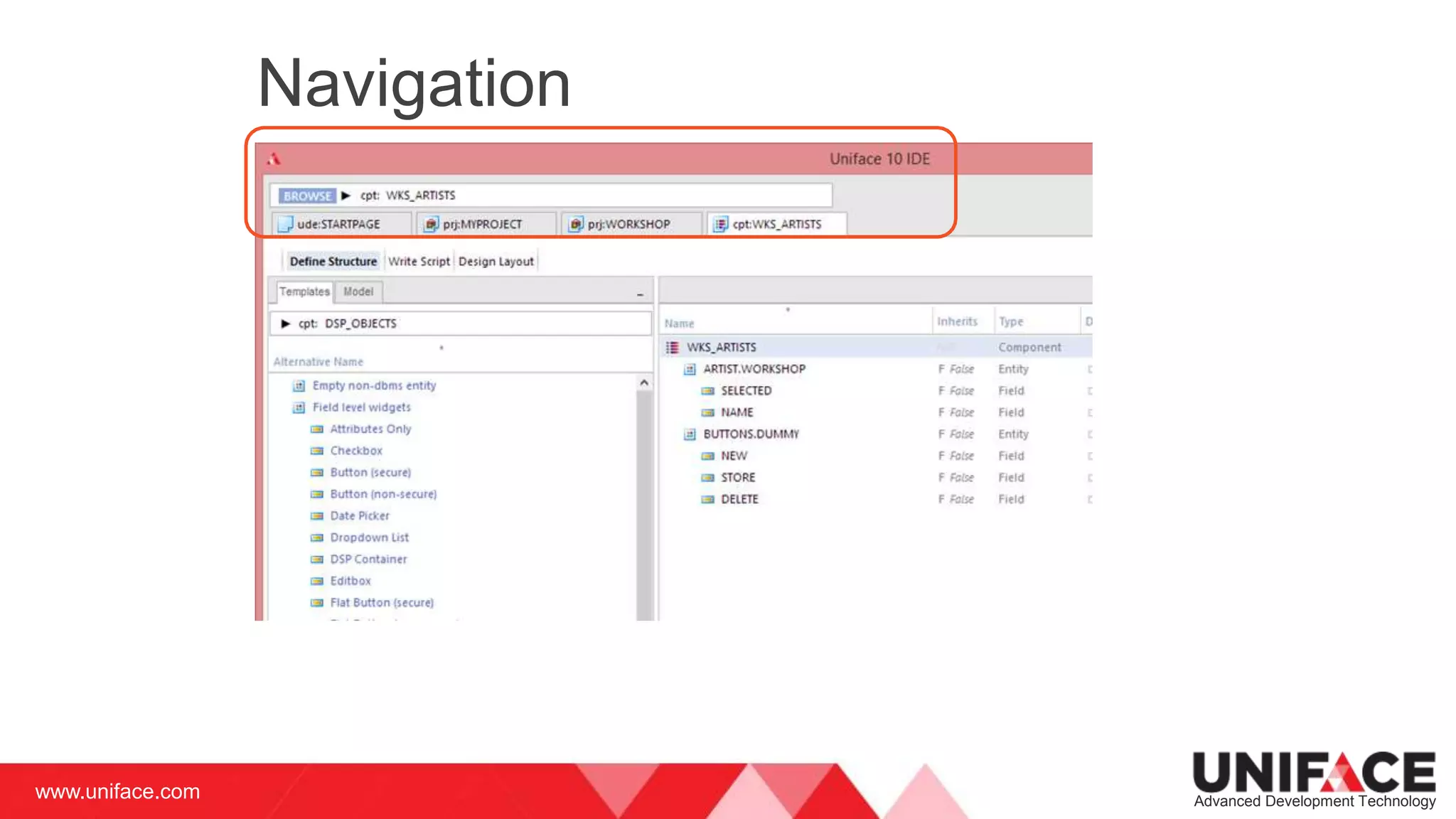Select the Dropdown List template
The height and width of the screenshot is (819, 1456).
pyautogui.click(x=370, y=537)
